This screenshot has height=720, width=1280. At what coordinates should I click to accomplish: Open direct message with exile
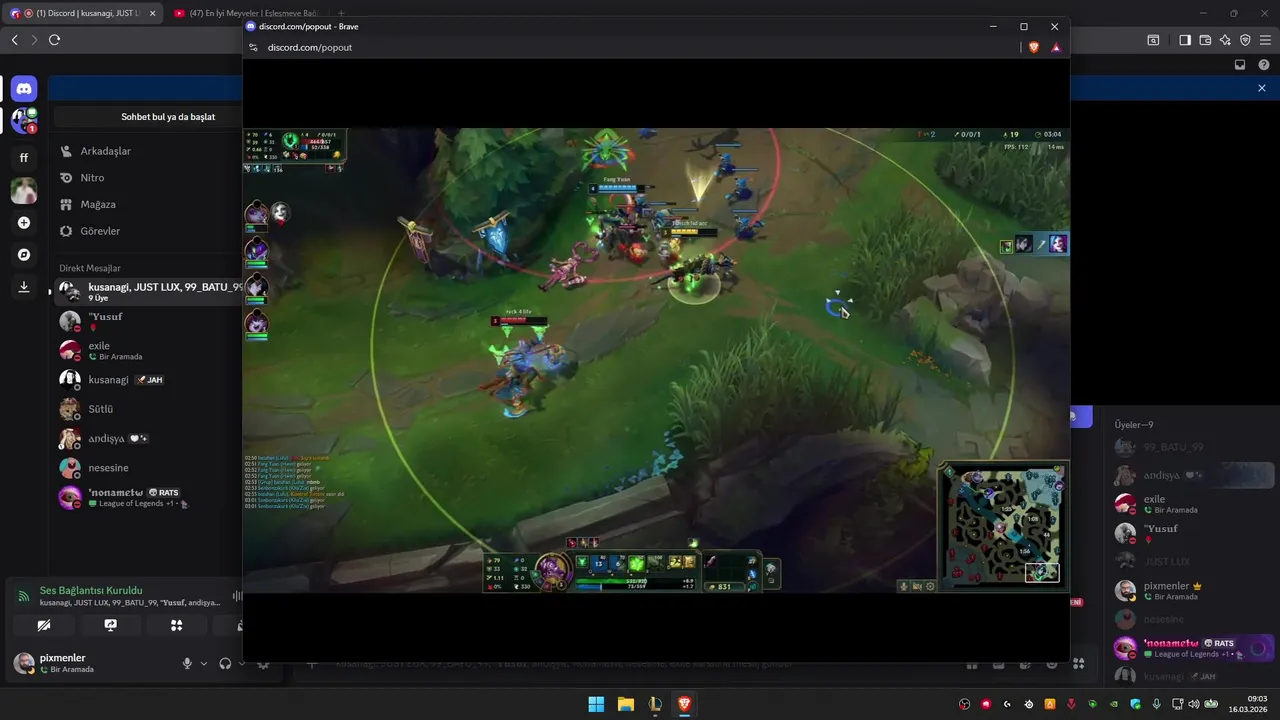click(x=148, y=350)
